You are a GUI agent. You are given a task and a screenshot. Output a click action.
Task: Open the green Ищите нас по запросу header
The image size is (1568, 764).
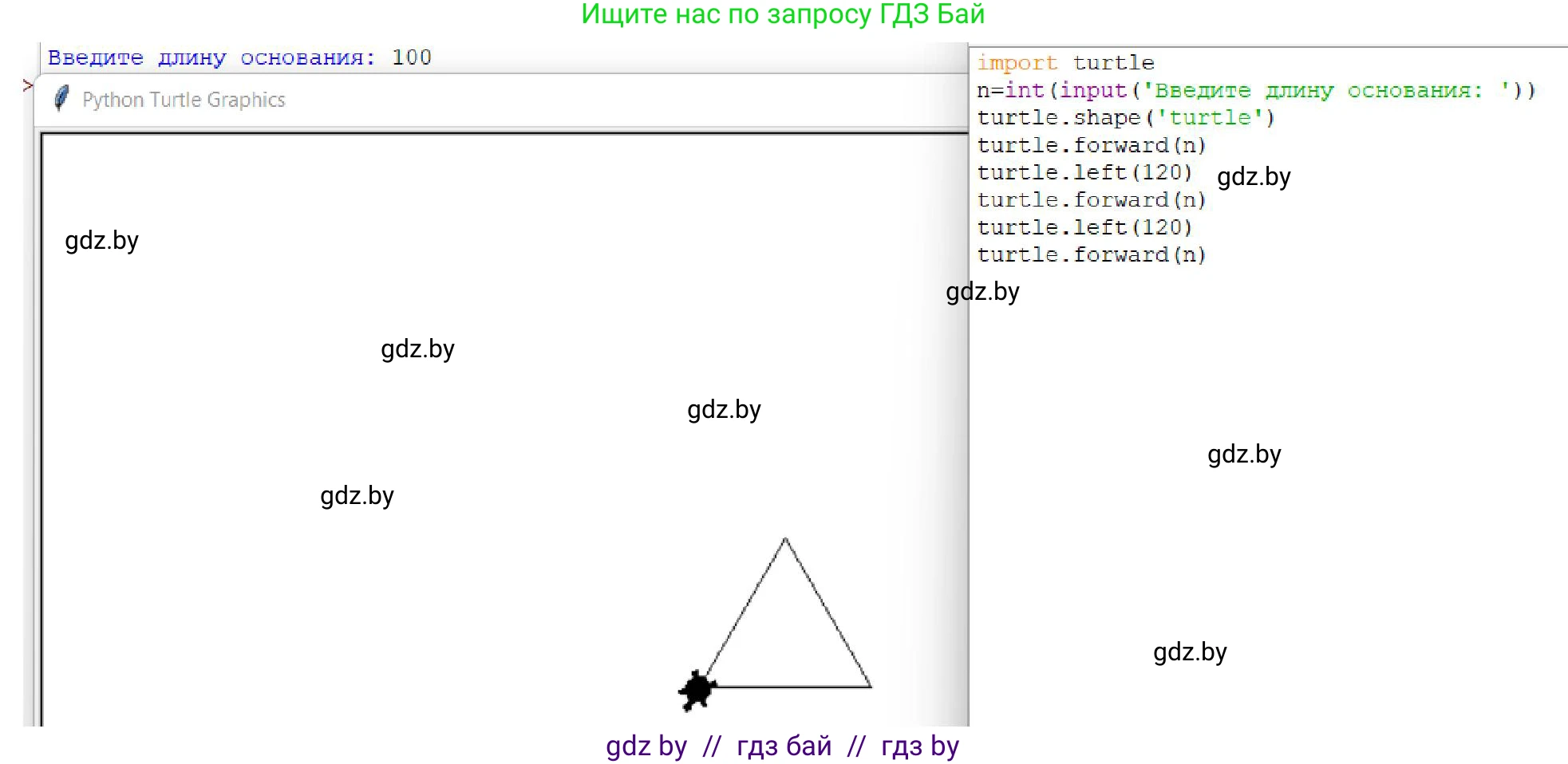pos(783,14)
